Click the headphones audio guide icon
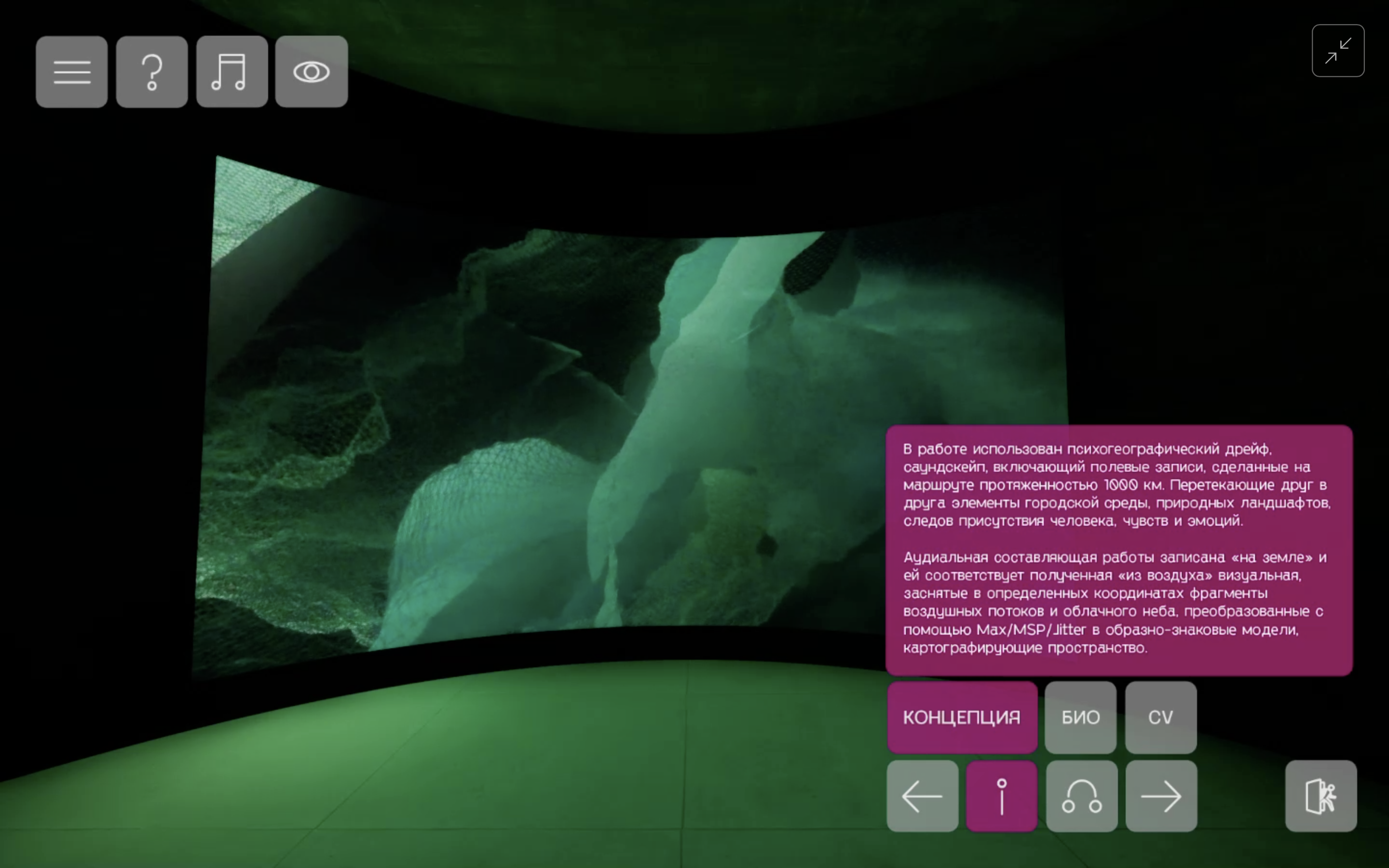1389x868 pixels. [1081, 796]
